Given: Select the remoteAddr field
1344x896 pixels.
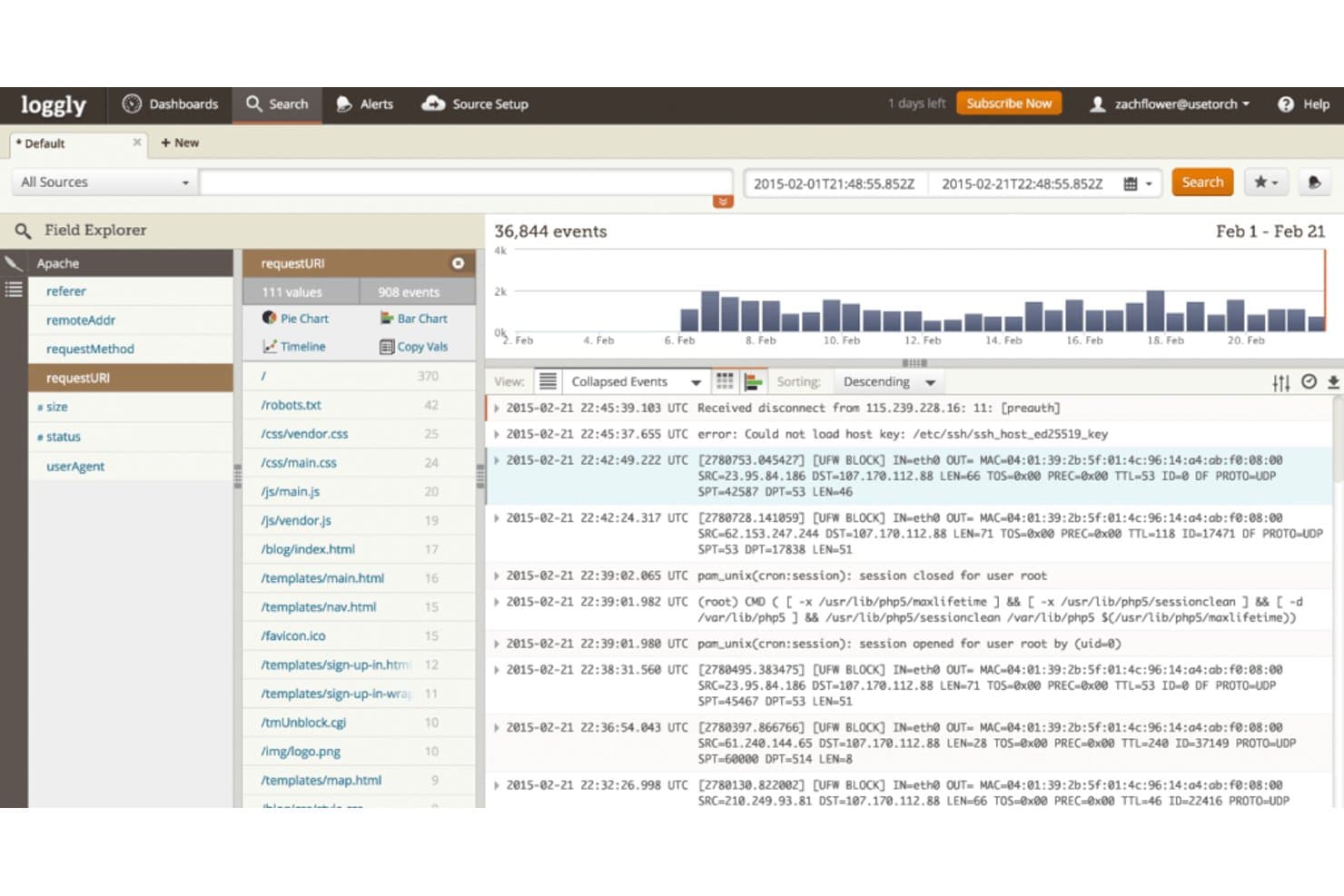Looking at the screenshot, I should (81, 320).
